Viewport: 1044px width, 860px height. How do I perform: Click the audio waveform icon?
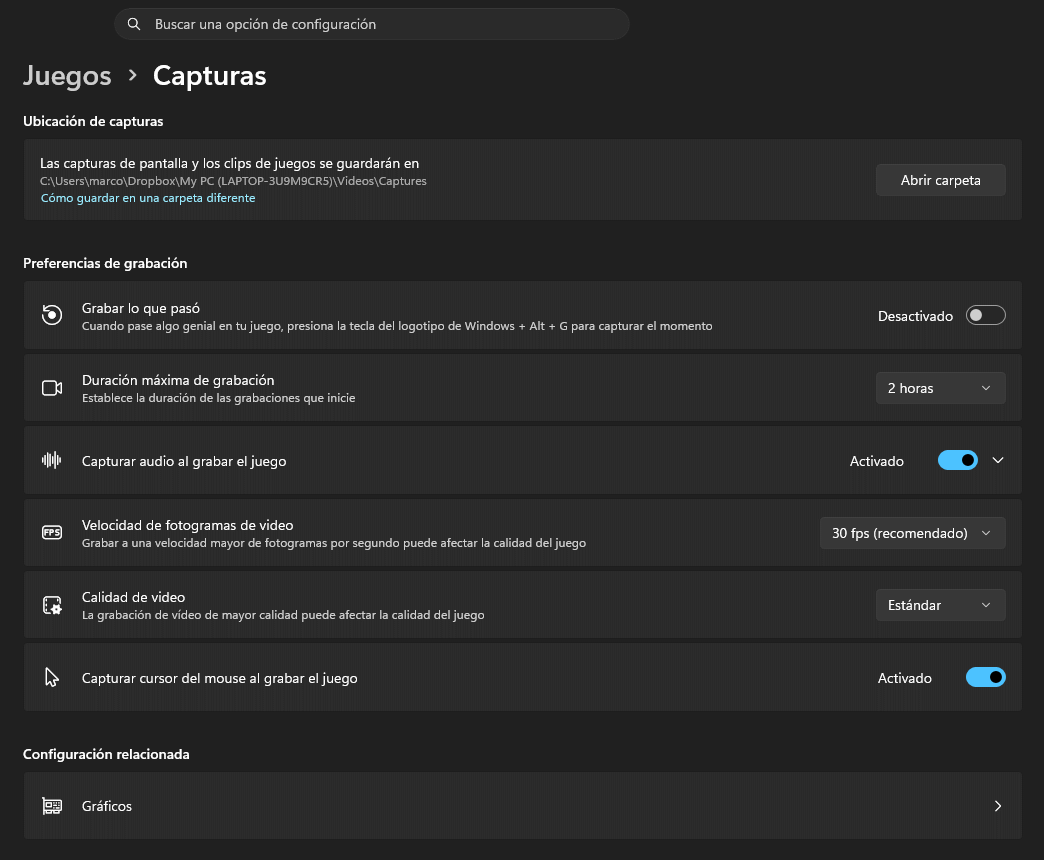pyautogui.click(x=52, y=460)
